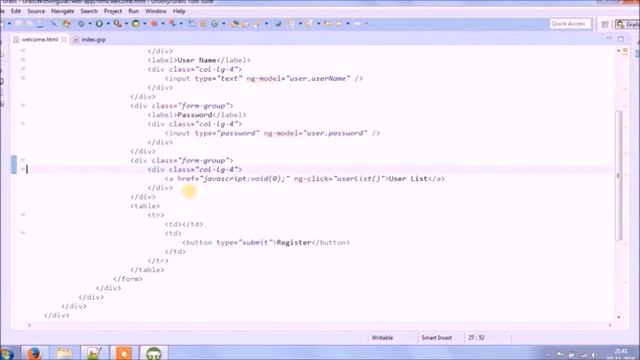Click the Open Perspective icon near Quick Access
The width and height of the screenshot is (640, 360).
pyautogui.click(x=605, y=24)
